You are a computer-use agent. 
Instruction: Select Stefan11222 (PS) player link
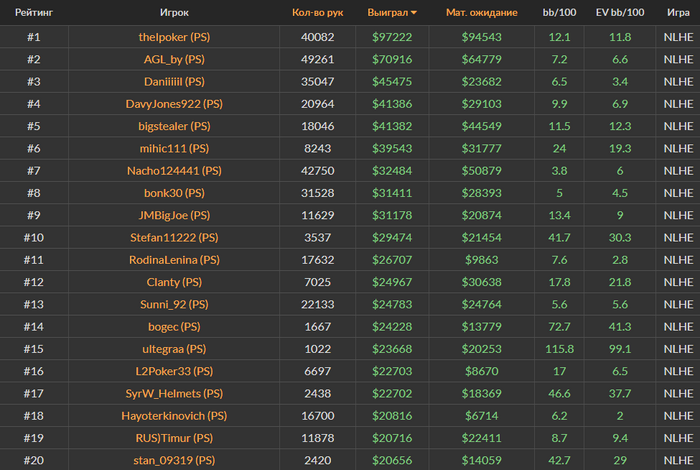pos(174,237)
